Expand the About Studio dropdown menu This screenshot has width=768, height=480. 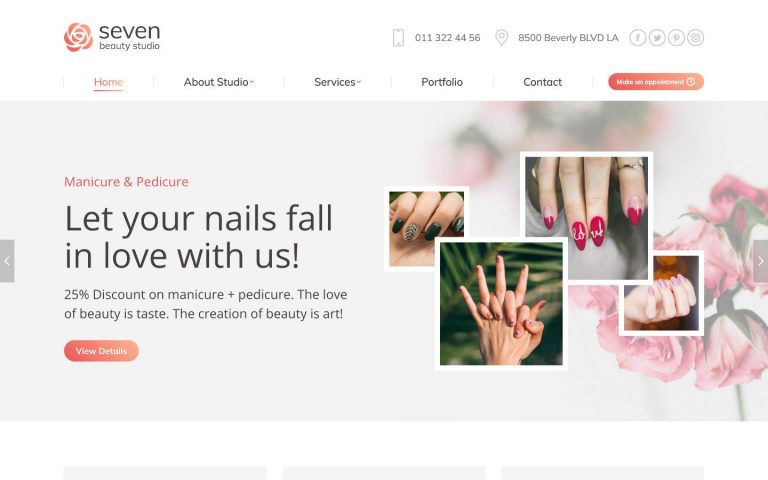click(x=218, y=82)
